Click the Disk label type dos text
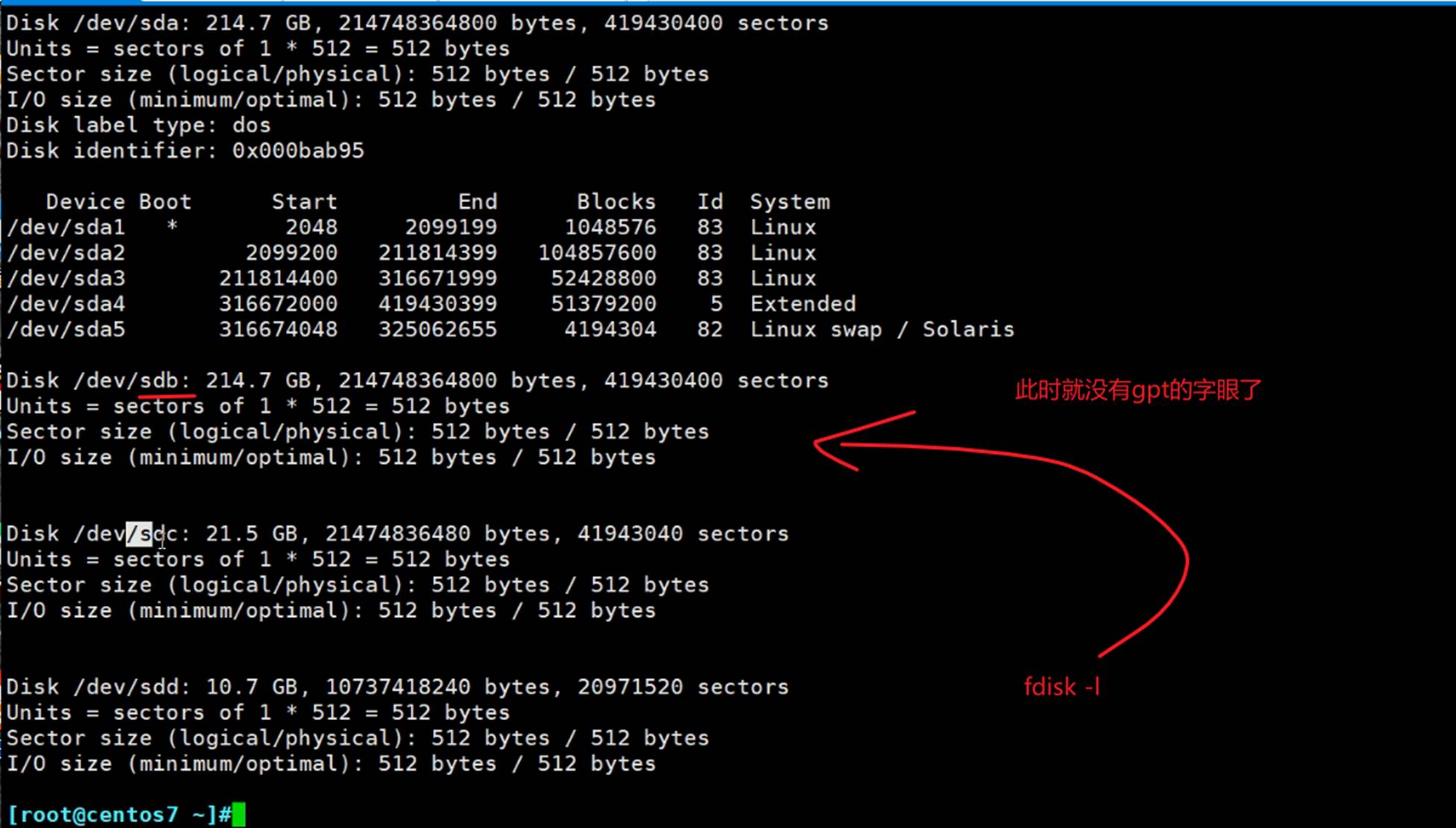1456x828 pixels. click(x=138, y=125)
